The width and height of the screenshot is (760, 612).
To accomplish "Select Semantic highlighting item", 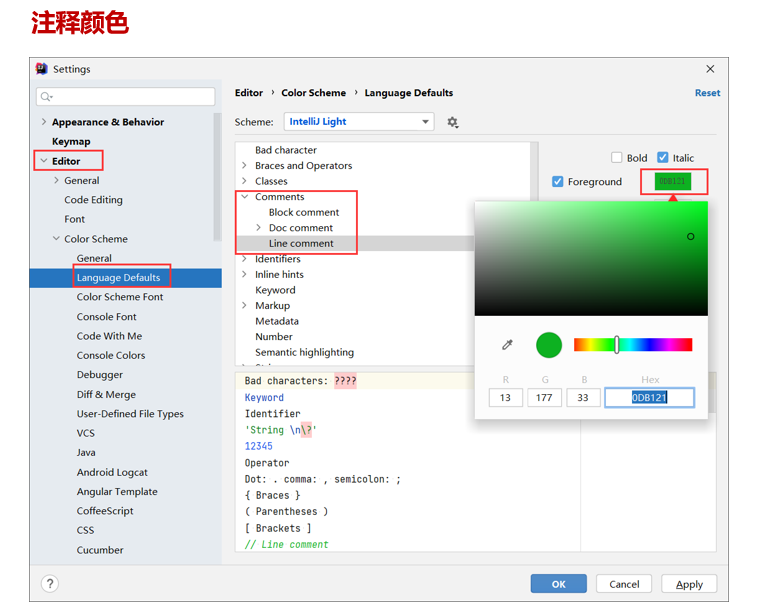I will pos(304,352).
